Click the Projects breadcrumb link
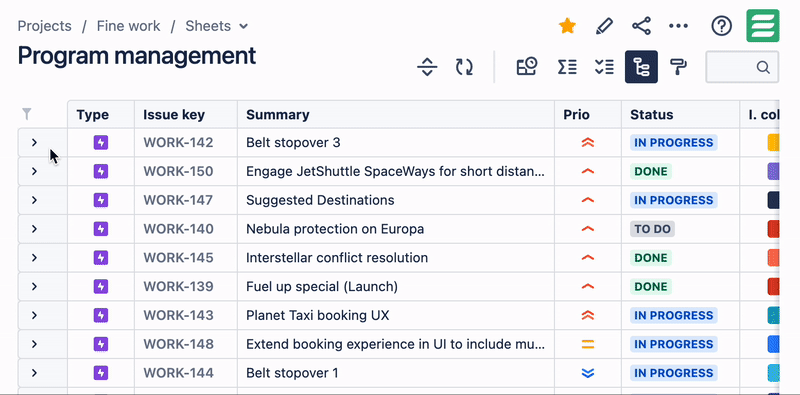Image resolution: width=800 pixels, height=395 pixels. (x=44, y=26)
